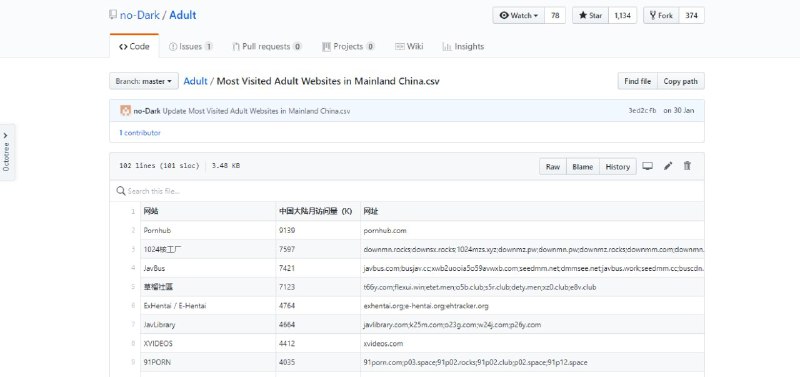The width and height of the screenshot is (800, 377).
Task: View the 1,134 stargazers count
Action: tap(622, 15)
